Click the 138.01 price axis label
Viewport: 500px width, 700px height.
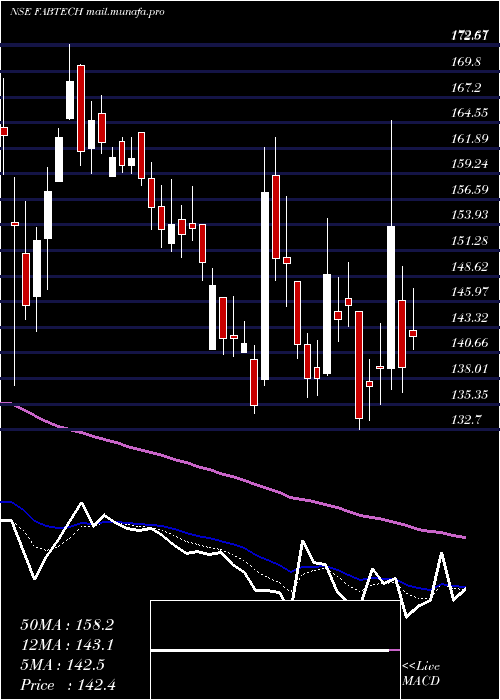click(x=469, y=370)
